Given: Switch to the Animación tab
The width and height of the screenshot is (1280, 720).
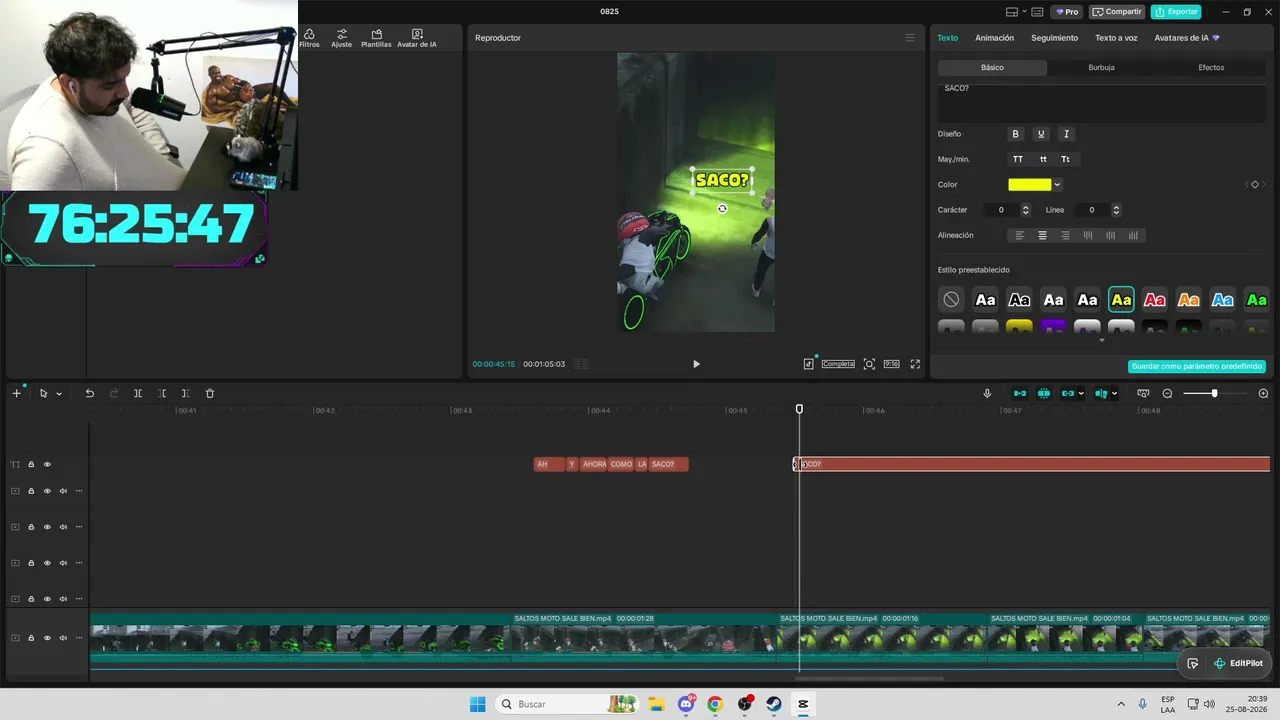Looking at the screenshot, I should pos(994,38).
